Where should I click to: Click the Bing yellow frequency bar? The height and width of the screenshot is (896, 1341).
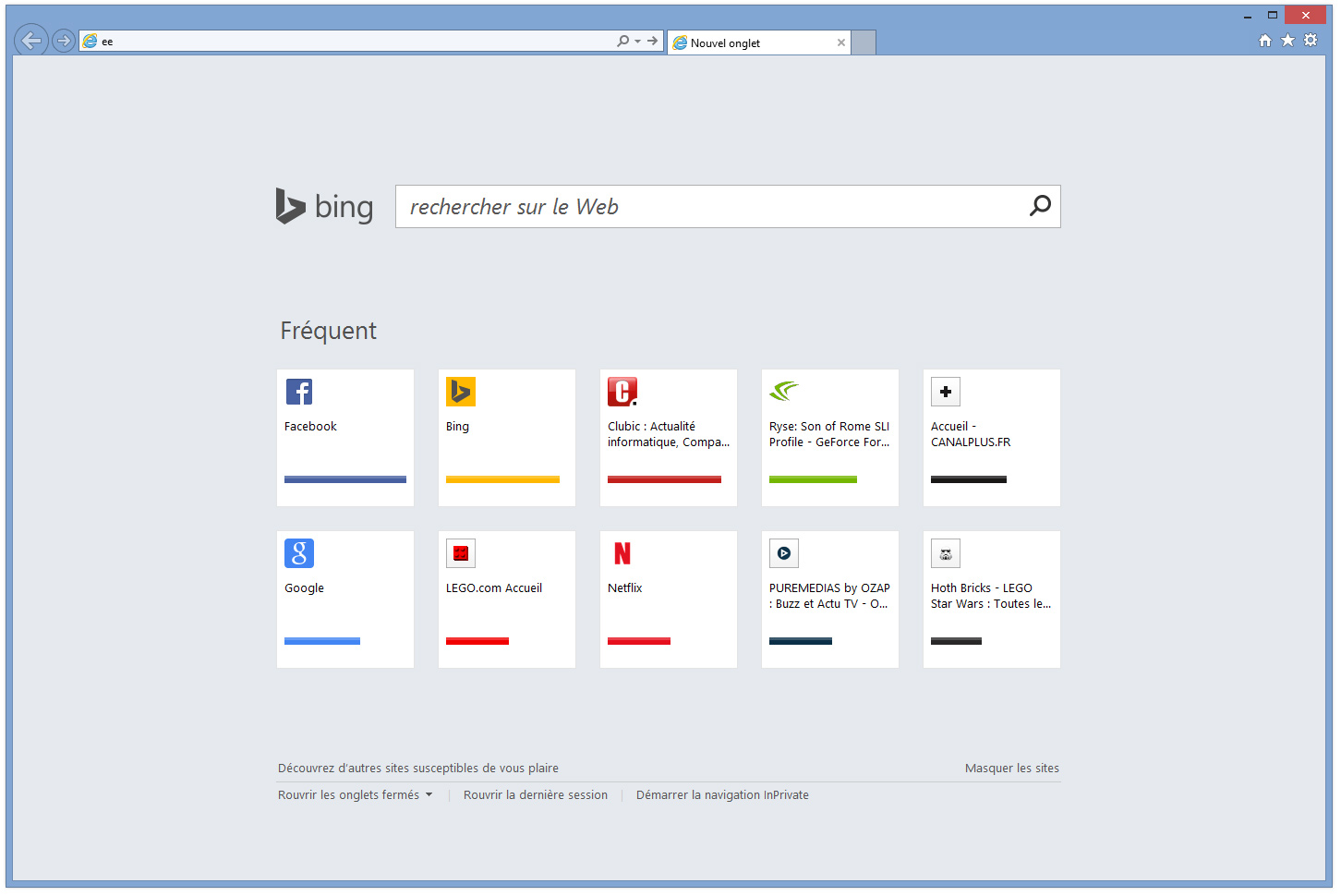tap(502, 479)
